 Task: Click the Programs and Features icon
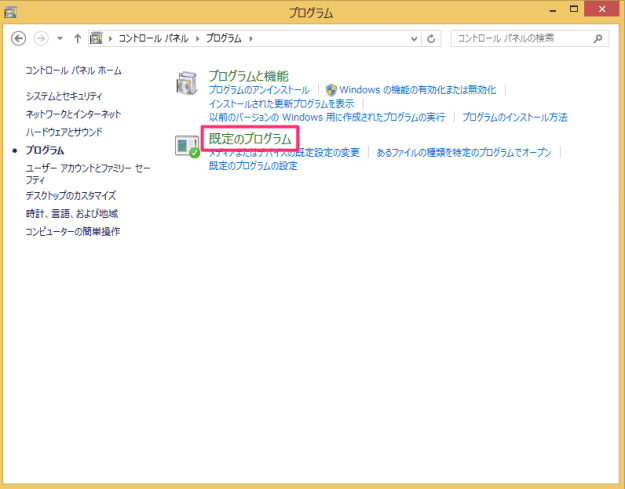pos(187,83)
